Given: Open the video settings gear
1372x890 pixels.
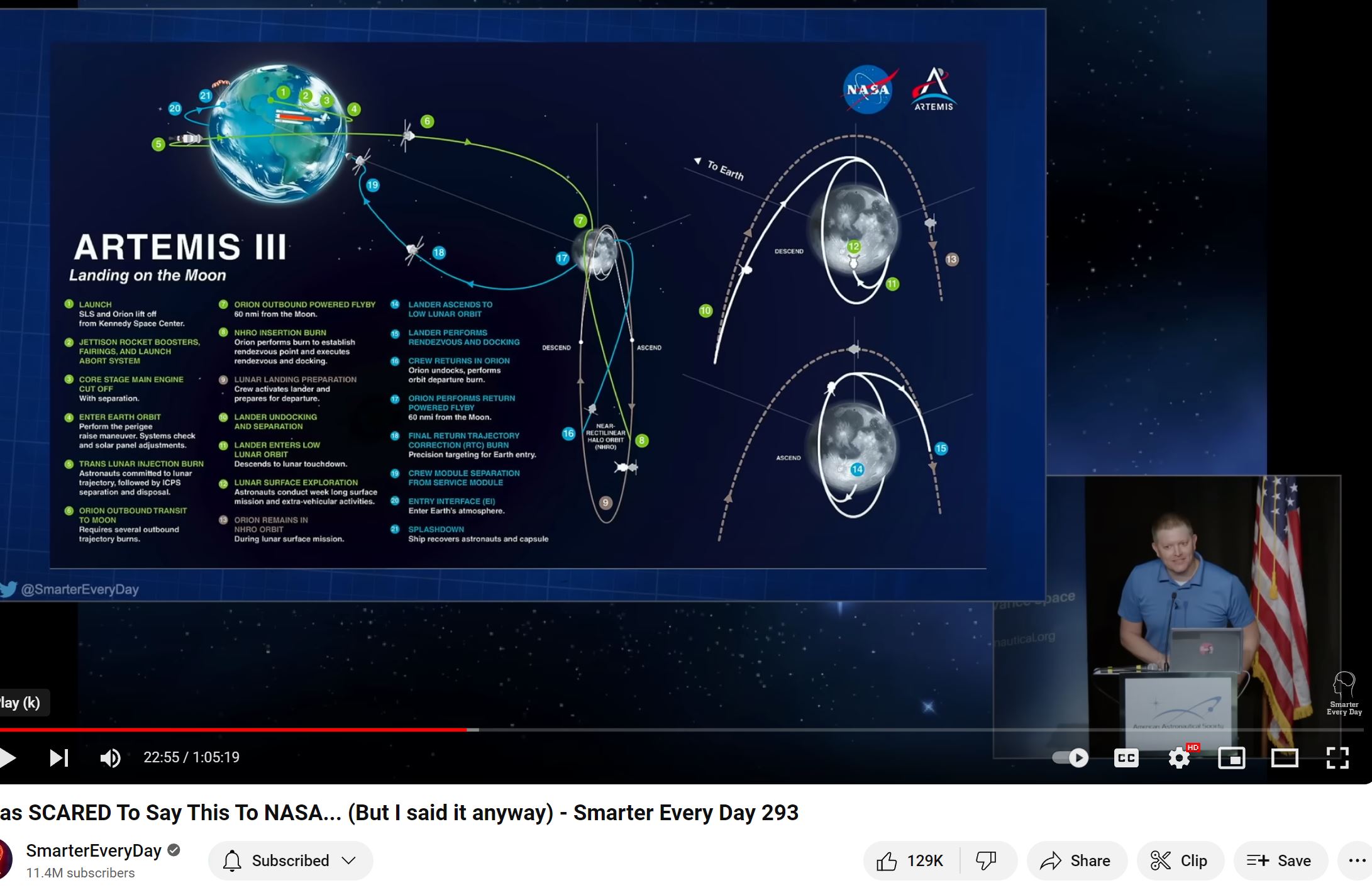Looking at the screenshot, I should pyautogui.click(x=1180, y=758).
